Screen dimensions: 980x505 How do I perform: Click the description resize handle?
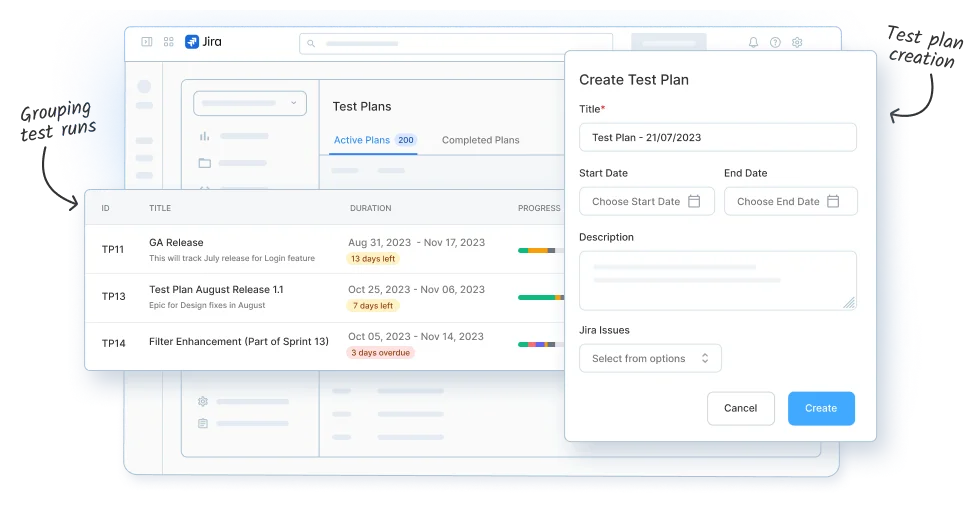pyautogui.click(x=849, y=303)
